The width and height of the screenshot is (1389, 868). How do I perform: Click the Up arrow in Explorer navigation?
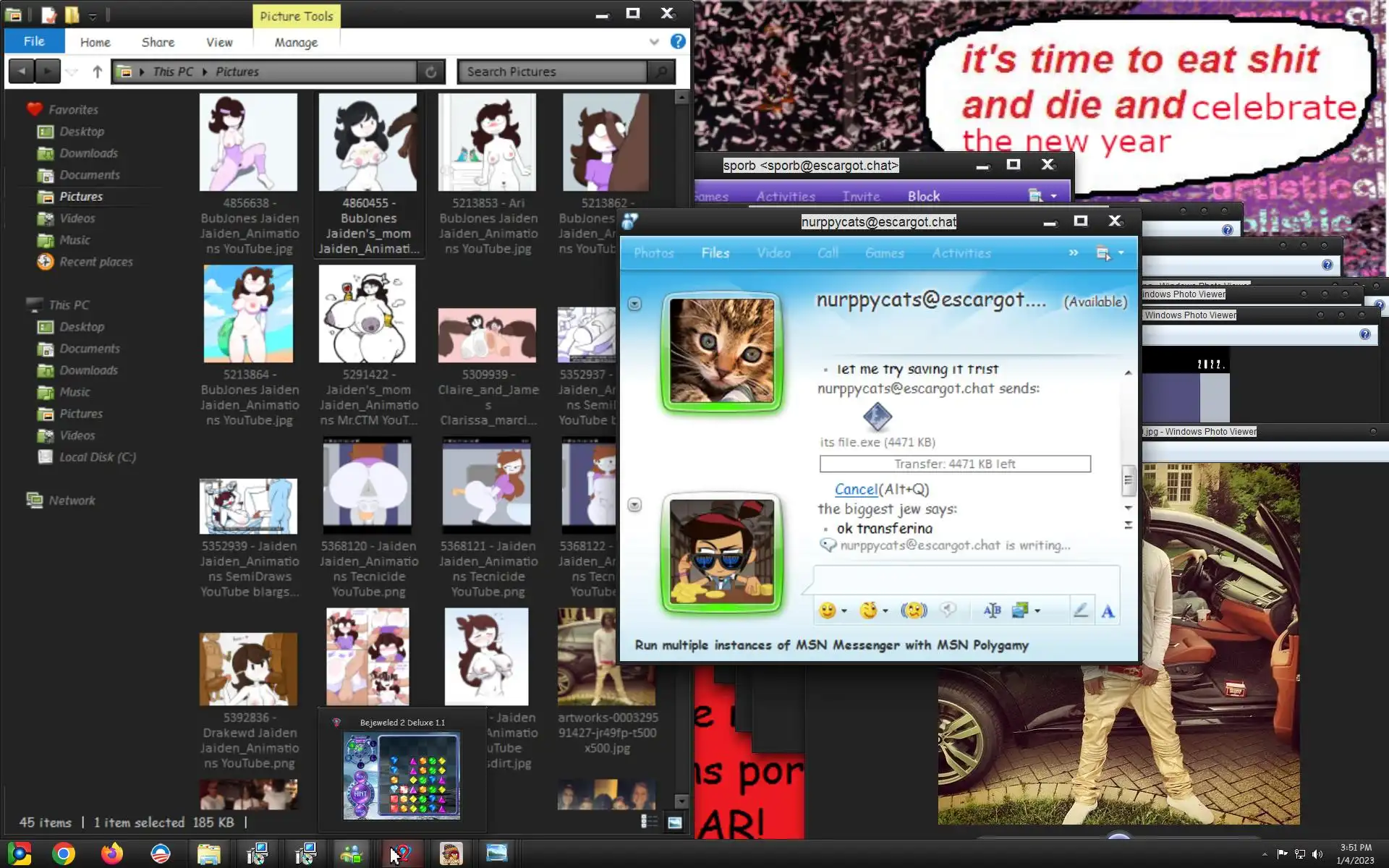click(97, 72)
